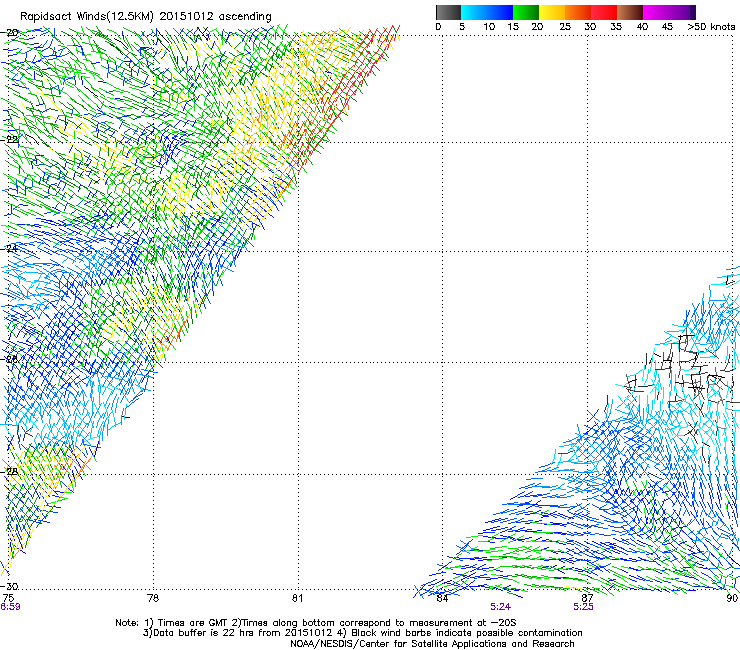Click the 'Data buffer is 22 hrs' note line
This screenshot has height=650, width=740.
[362, 633]
